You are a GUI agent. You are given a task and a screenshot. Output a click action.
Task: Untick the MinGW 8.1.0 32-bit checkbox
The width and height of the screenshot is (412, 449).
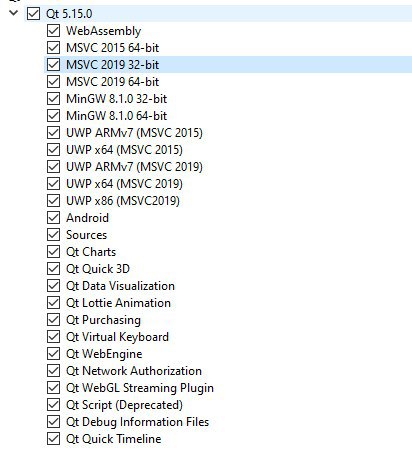[x=53, y=99]
